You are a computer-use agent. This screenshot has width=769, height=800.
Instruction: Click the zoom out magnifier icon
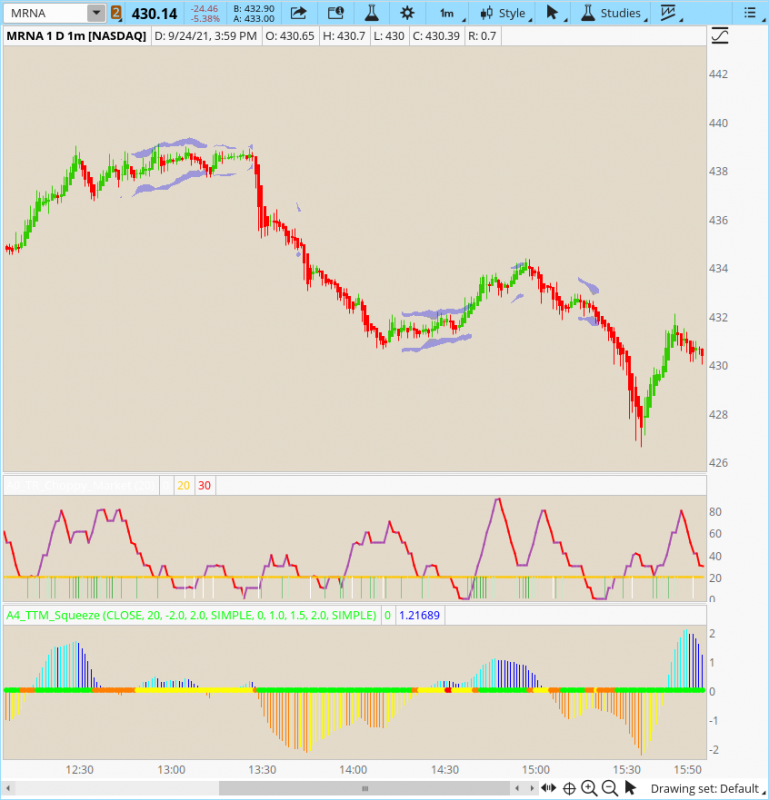click(x=609, y=788)
